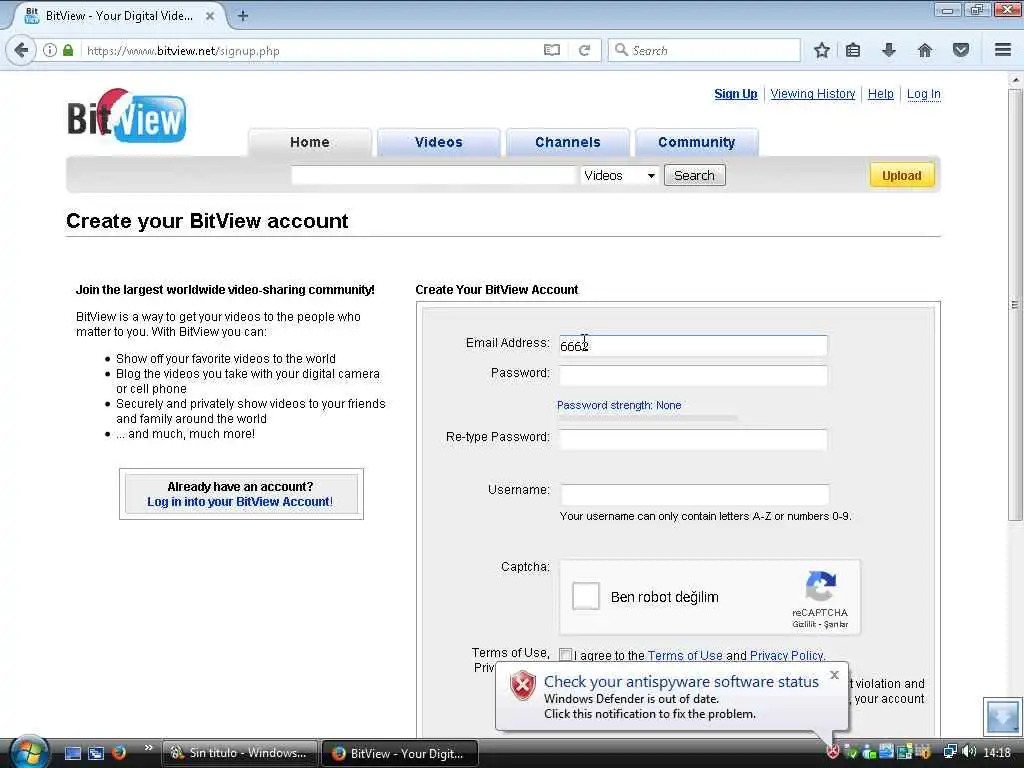
Task: Reload the current page
Action: point(584,50)
